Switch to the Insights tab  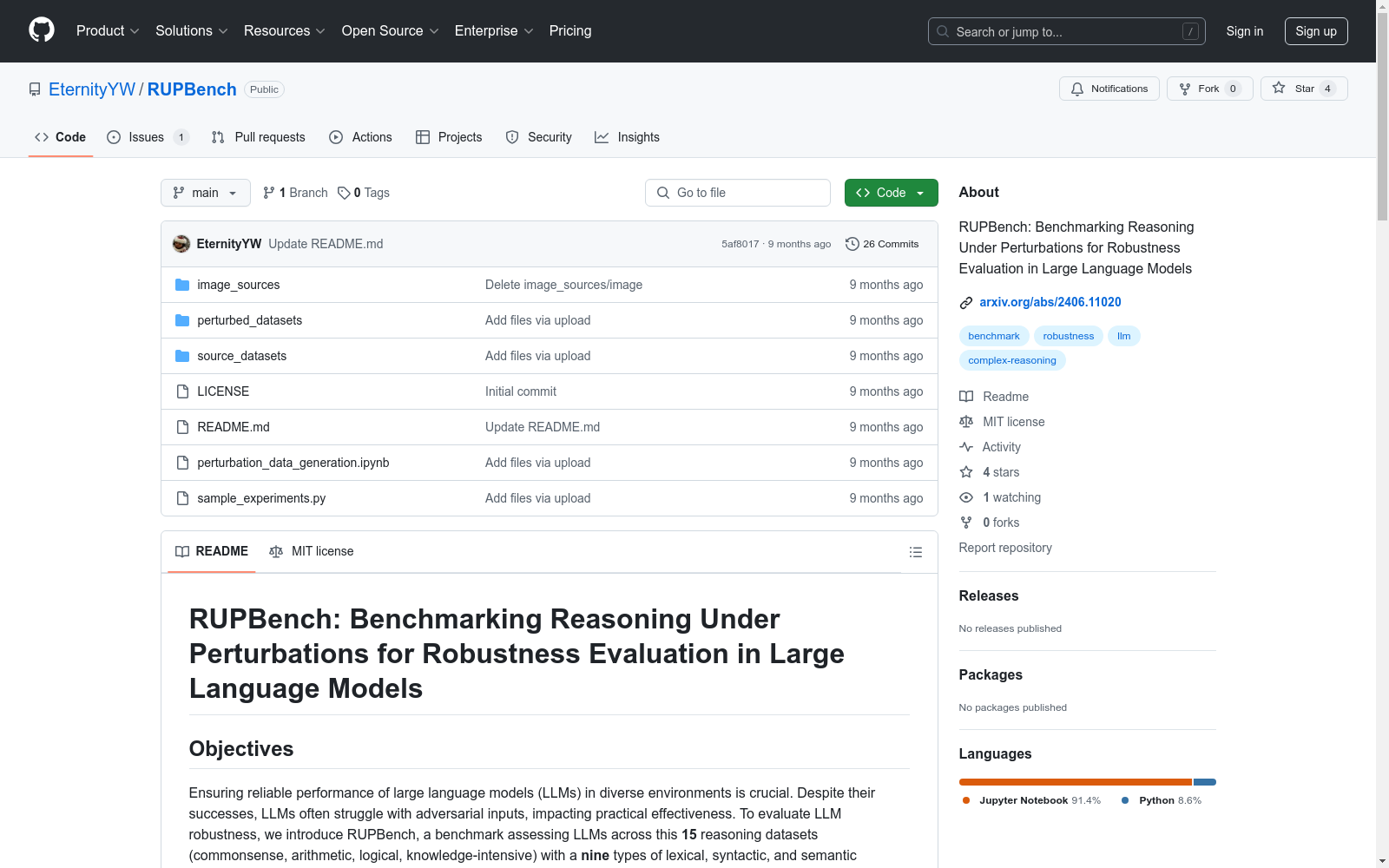point(627,137)
